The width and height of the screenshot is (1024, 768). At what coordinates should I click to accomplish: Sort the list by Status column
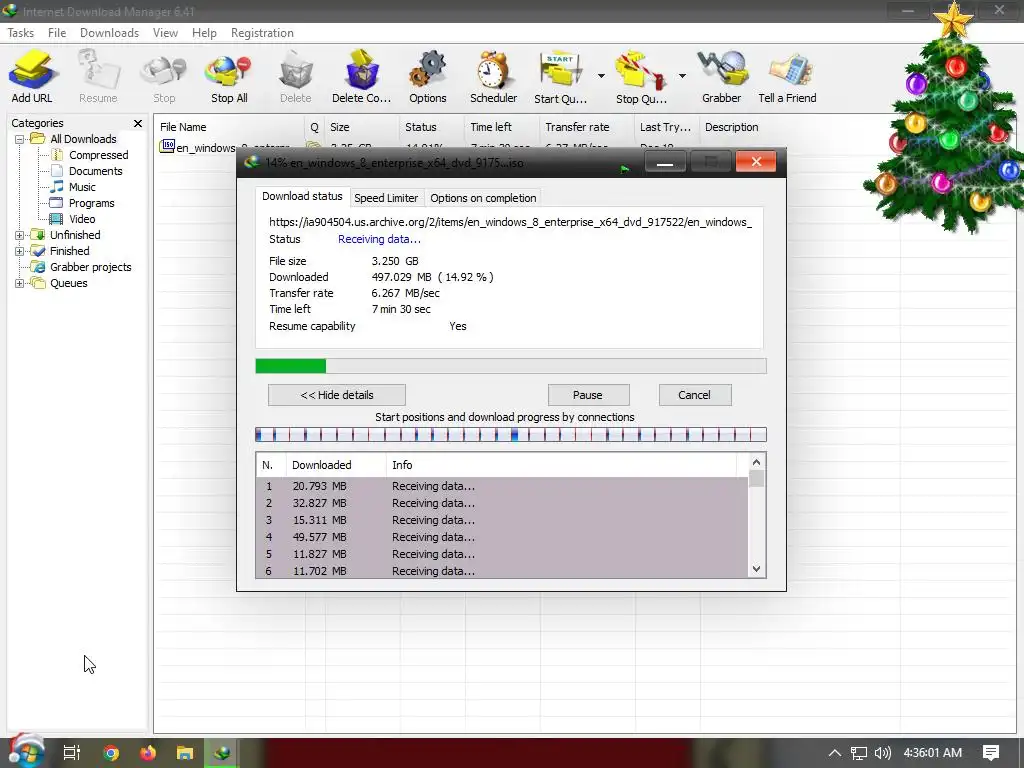click(x=432, y=127)
